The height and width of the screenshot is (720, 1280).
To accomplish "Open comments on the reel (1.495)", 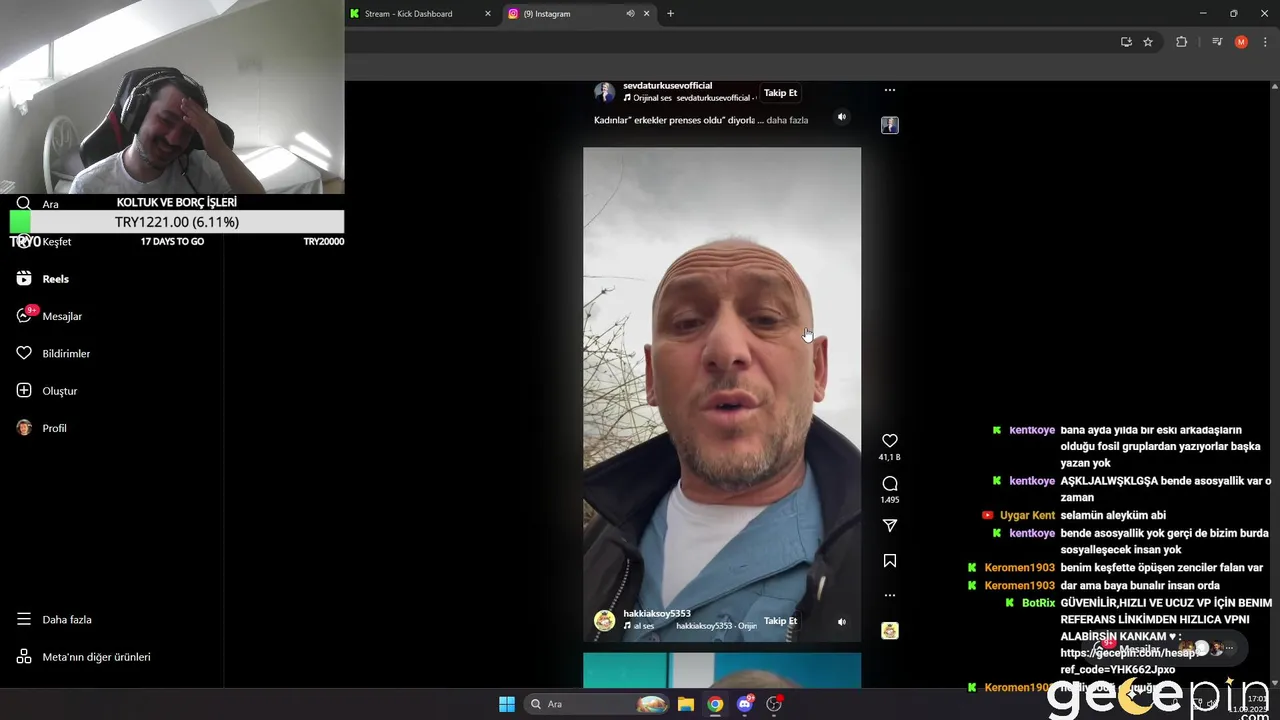I will 890,484.
